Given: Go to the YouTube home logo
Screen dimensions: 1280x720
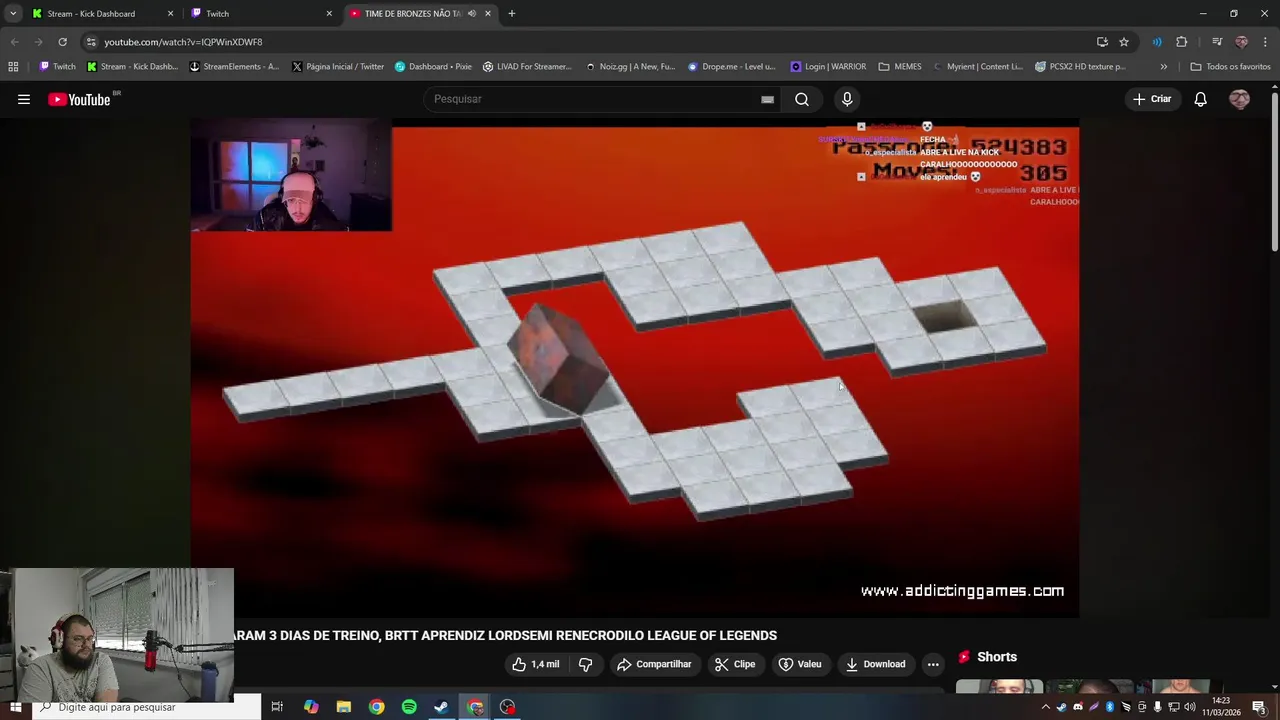Looking at the screenshot, I should coord(80,99).
